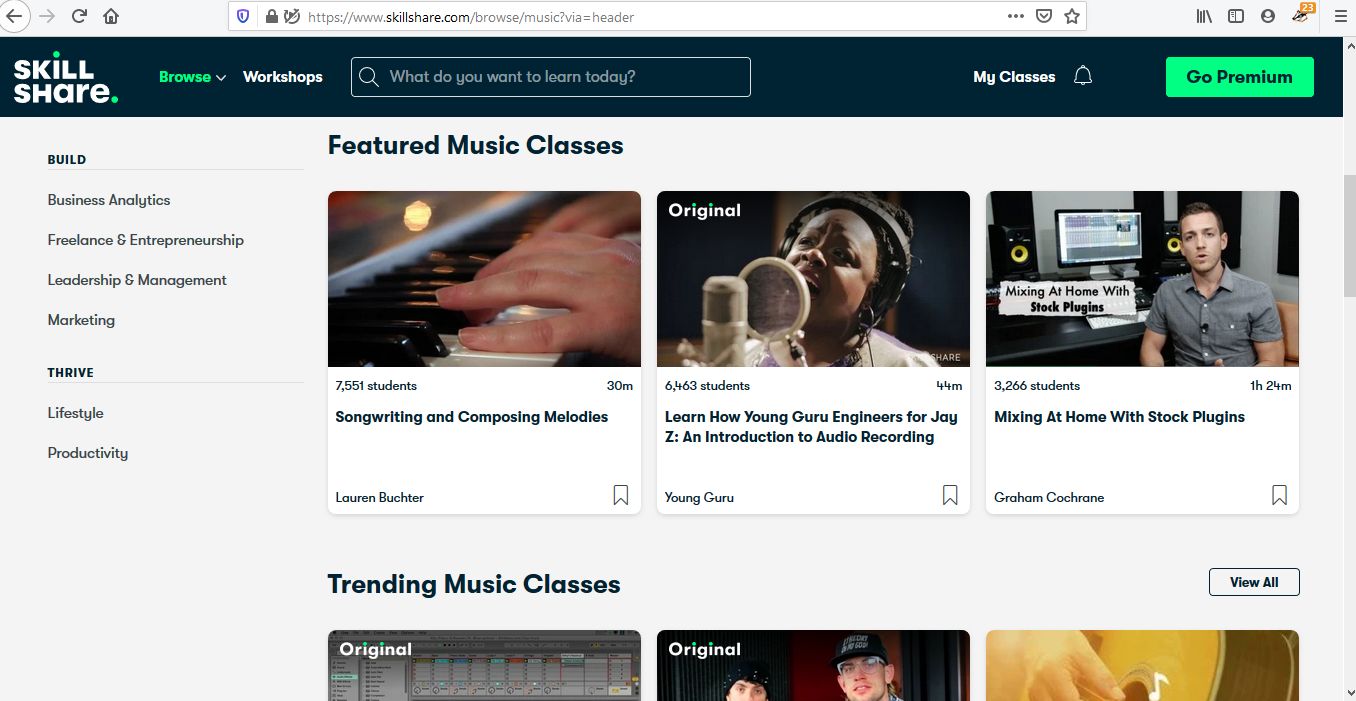Open the browser home page icon
The height and width of the screenshot is (701, 1356).
click(111, 16)
